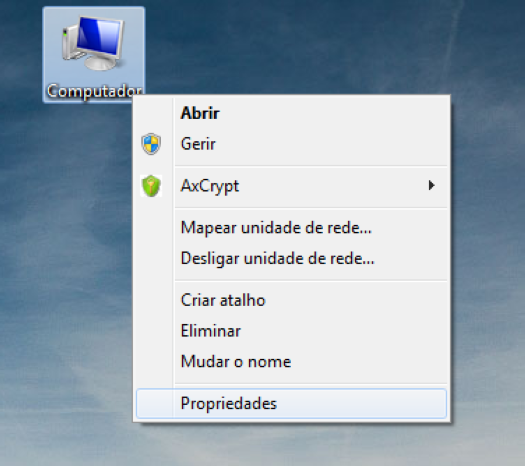Click the Computador icon text label

click(94, 91)
